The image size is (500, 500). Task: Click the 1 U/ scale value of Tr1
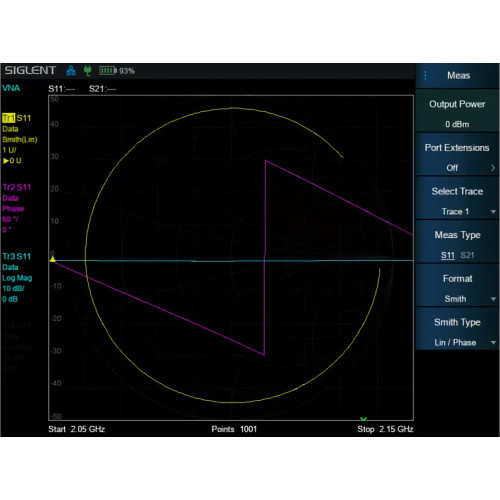(9, 150)
